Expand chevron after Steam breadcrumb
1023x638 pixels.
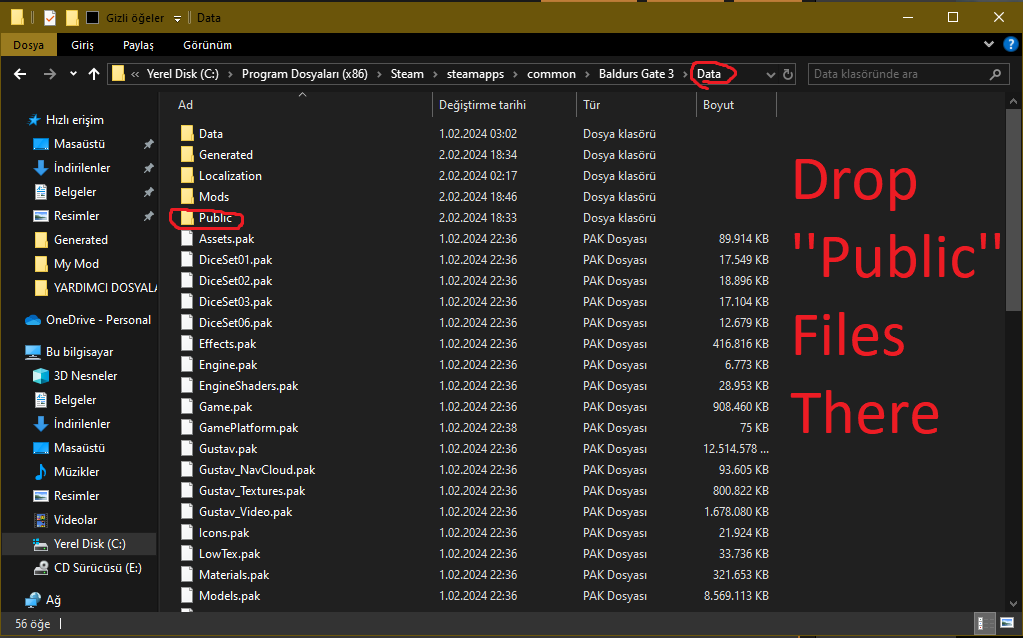435,74
